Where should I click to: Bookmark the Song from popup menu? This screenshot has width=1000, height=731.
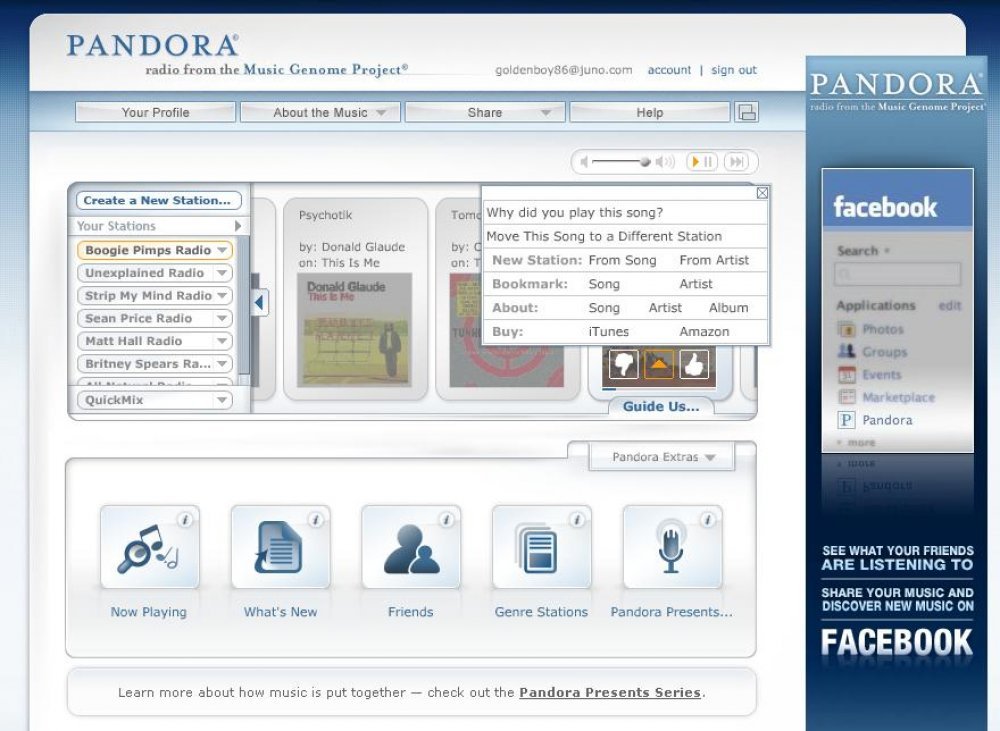[604, 284]
